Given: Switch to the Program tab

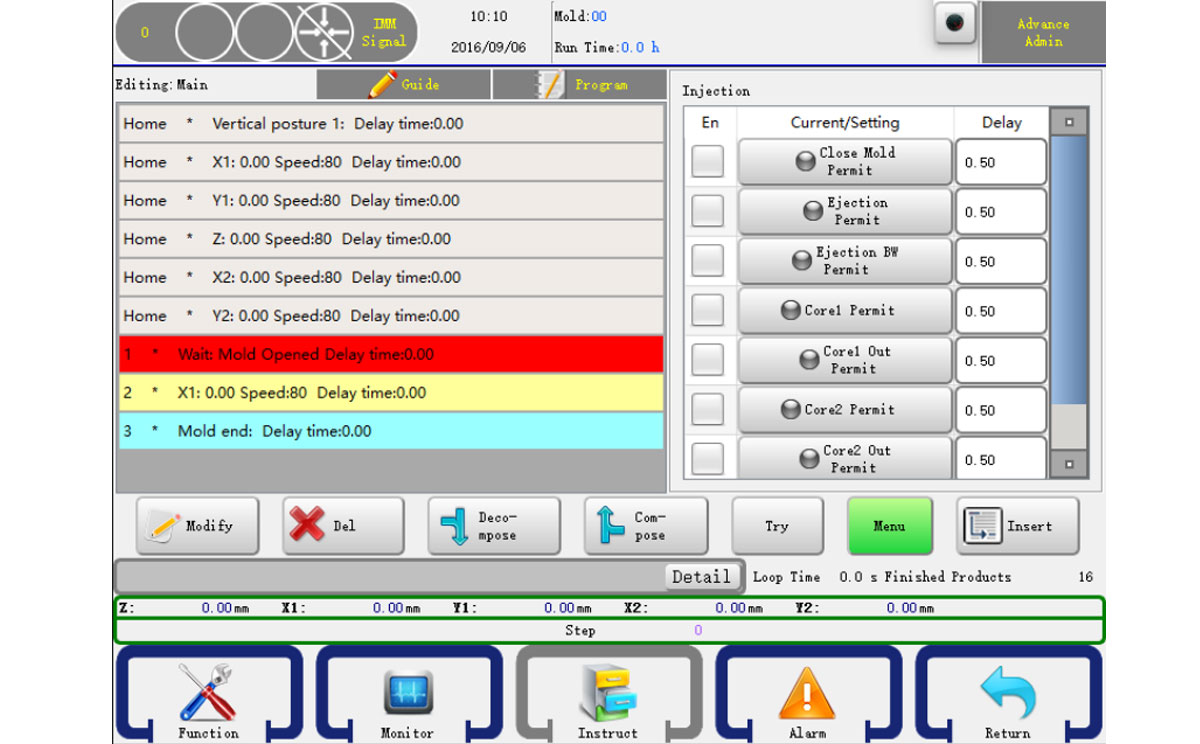Looking at the screenshot, I should click(579, 85).
